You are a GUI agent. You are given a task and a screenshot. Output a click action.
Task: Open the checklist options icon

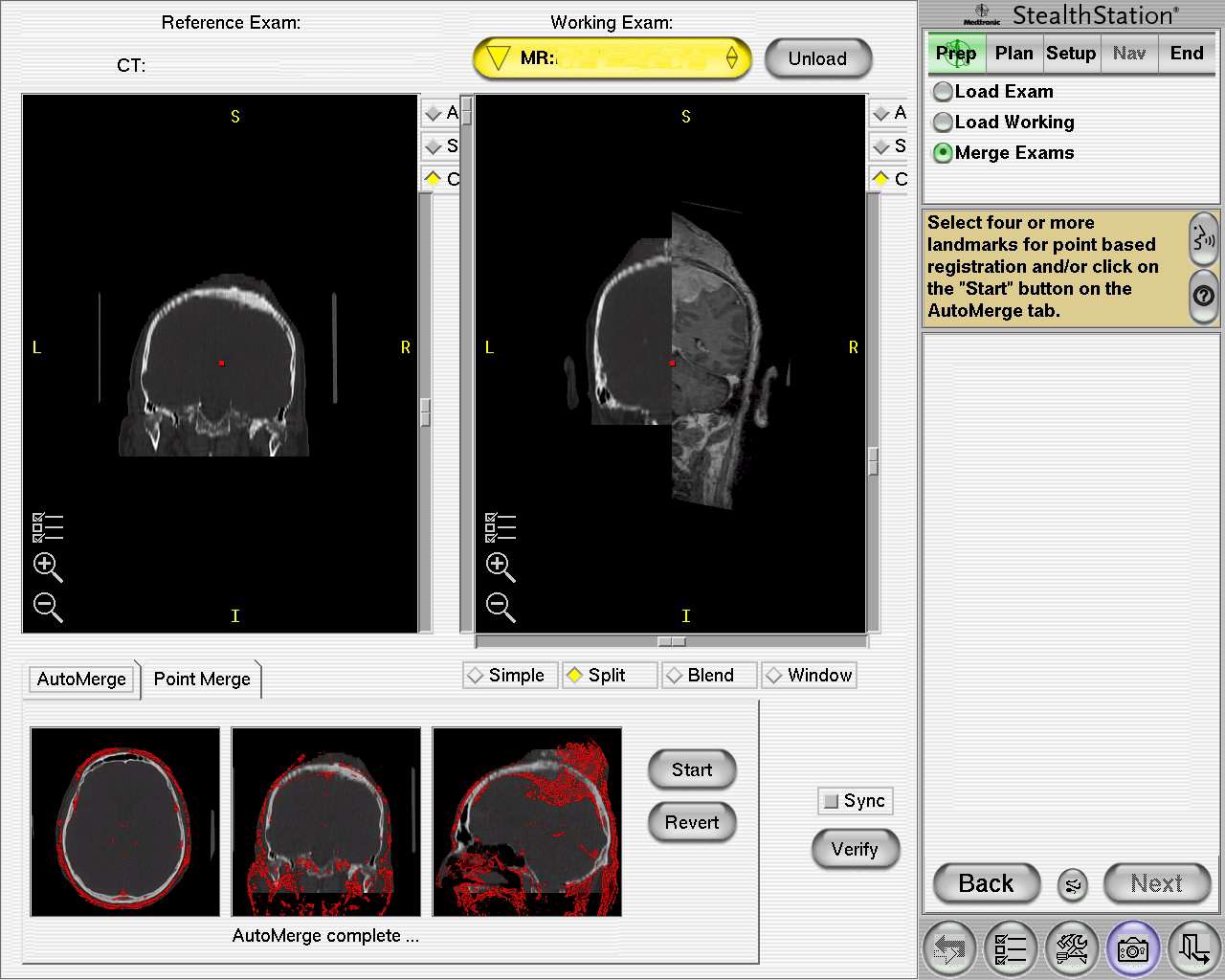pyautogui.click(x=1010, y=948)
